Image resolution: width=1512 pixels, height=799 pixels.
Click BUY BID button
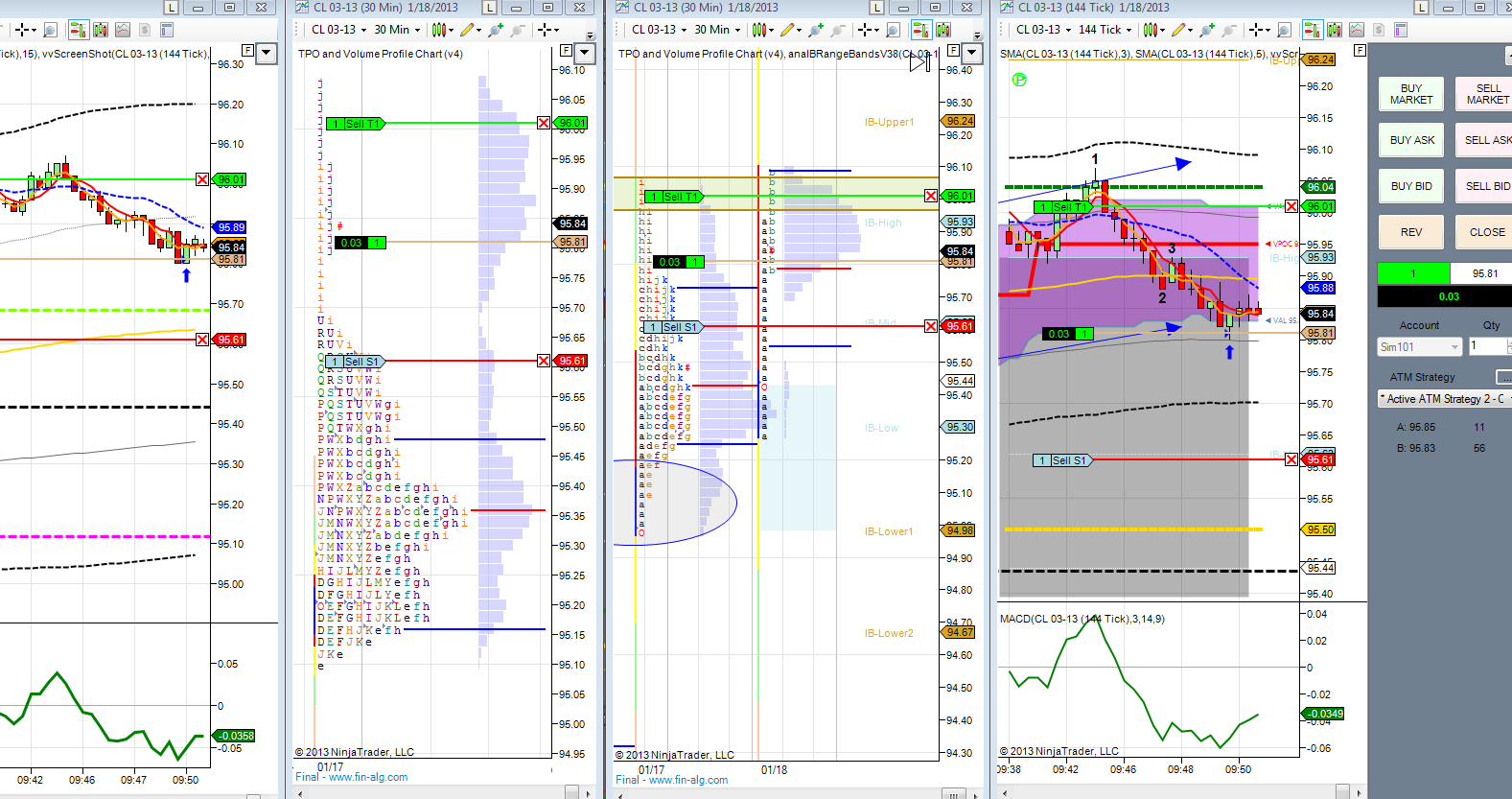pyautogui.click(x=1411, y=186)
